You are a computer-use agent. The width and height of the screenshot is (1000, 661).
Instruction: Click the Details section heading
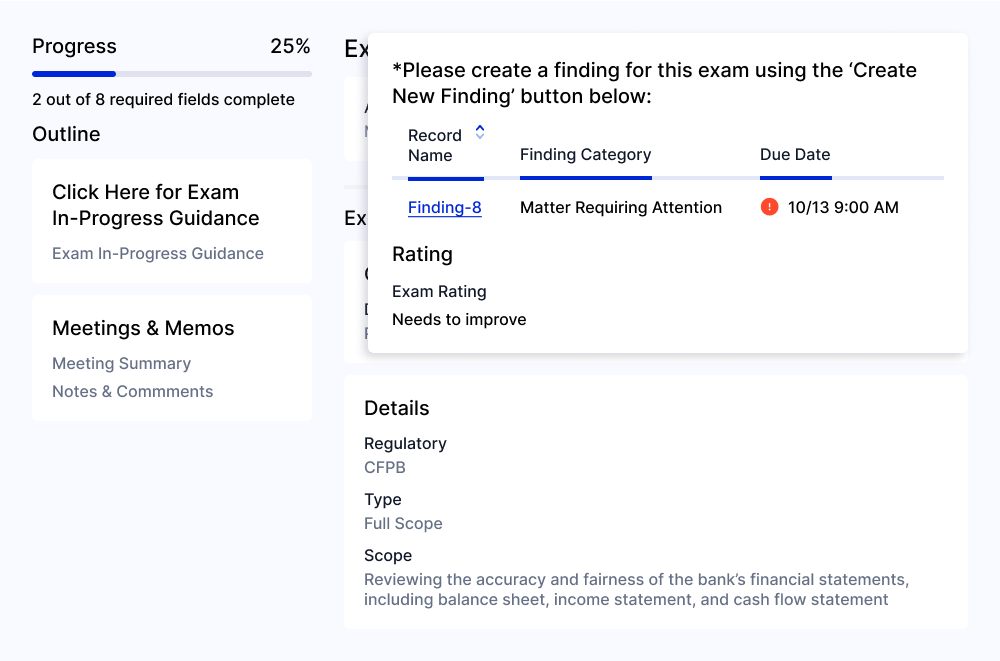click(397, 408)
